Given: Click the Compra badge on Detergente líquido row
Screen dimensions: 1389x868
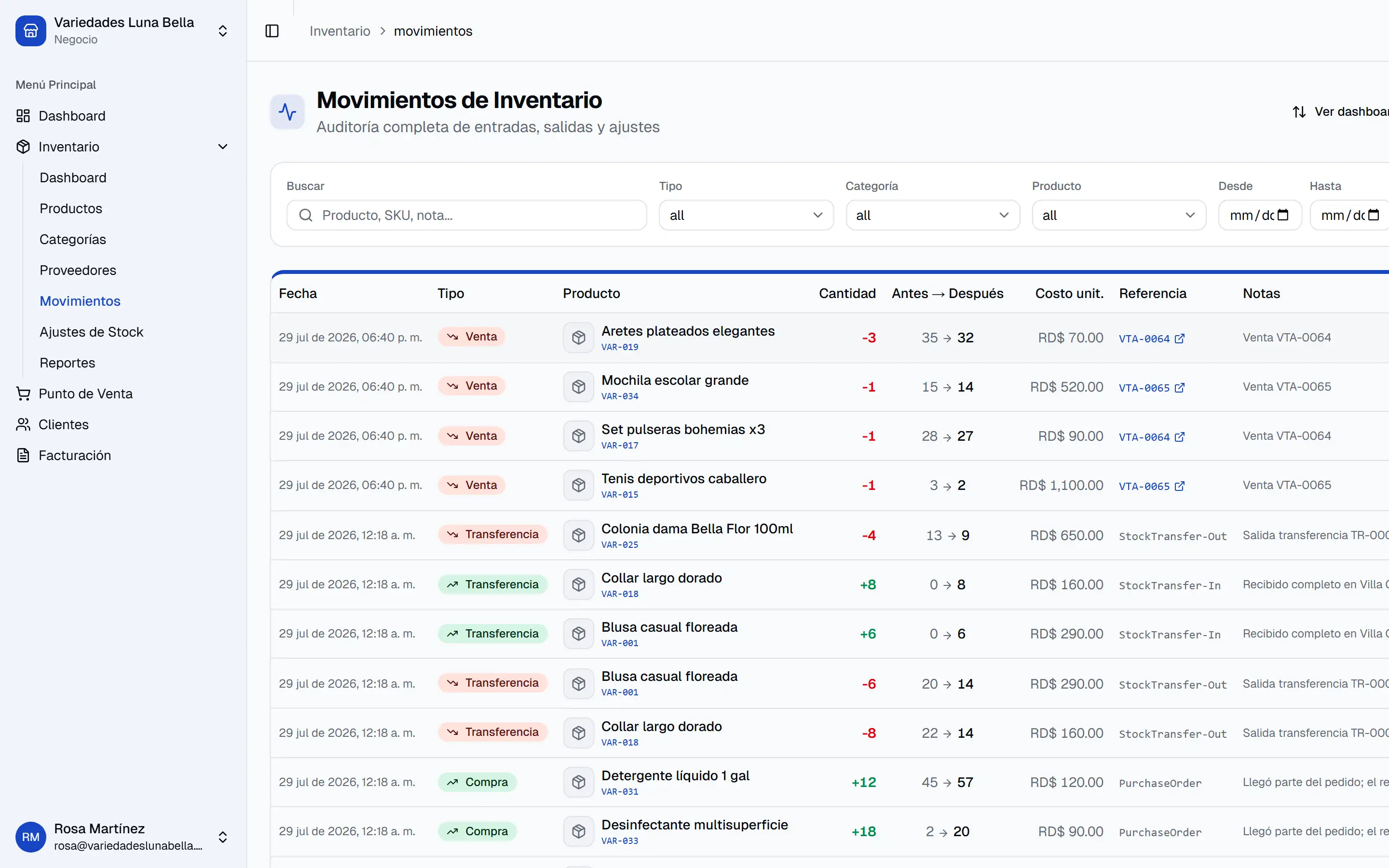Looking at the screenshot, I should coord(477,782).
